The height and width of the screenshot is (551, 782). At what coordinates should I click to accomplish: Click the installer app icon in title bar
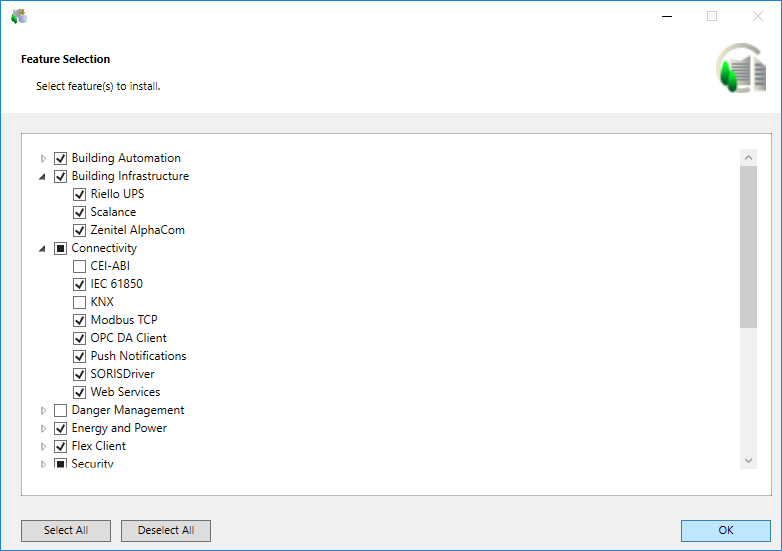coord(19,16)
